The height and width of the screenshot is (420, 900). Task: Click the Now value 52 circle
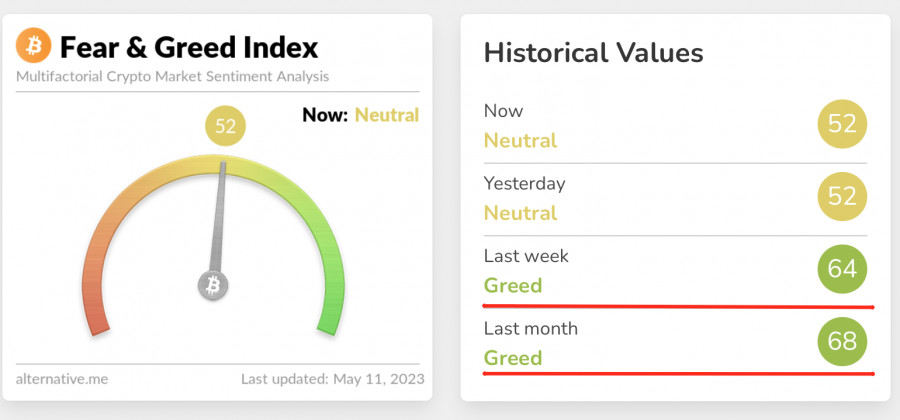pos(842,124)
